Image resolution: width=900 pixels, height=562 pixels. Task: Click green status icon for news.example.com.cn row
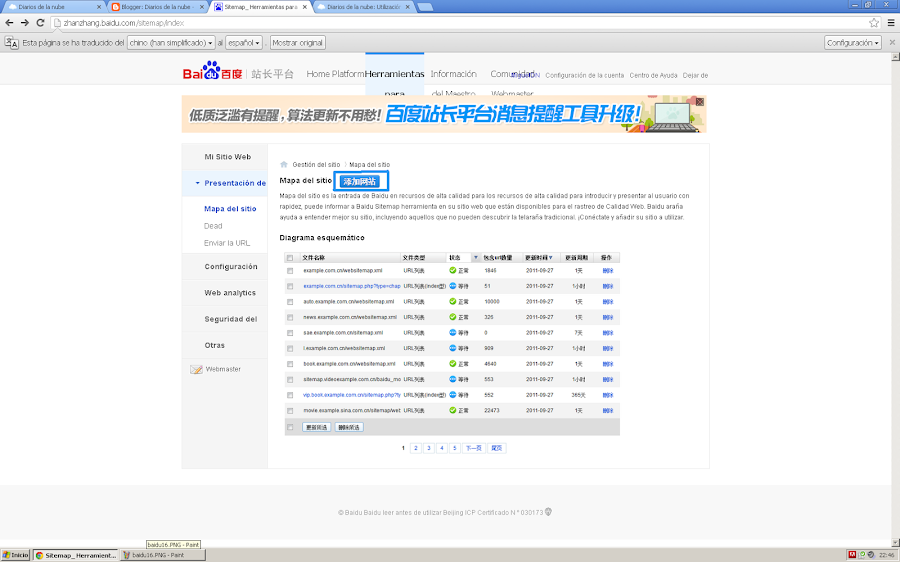tap(452, 317)
